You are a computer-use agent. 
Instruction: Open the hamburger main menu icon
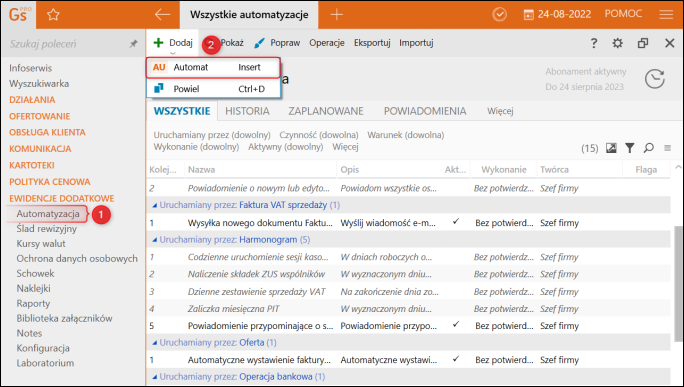tap(666, 14)
